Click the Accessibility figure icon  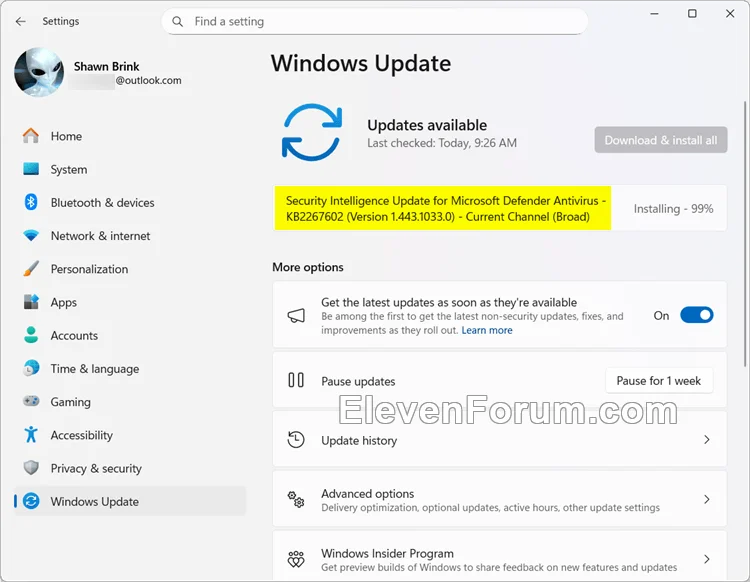click(x=31, y=434)
